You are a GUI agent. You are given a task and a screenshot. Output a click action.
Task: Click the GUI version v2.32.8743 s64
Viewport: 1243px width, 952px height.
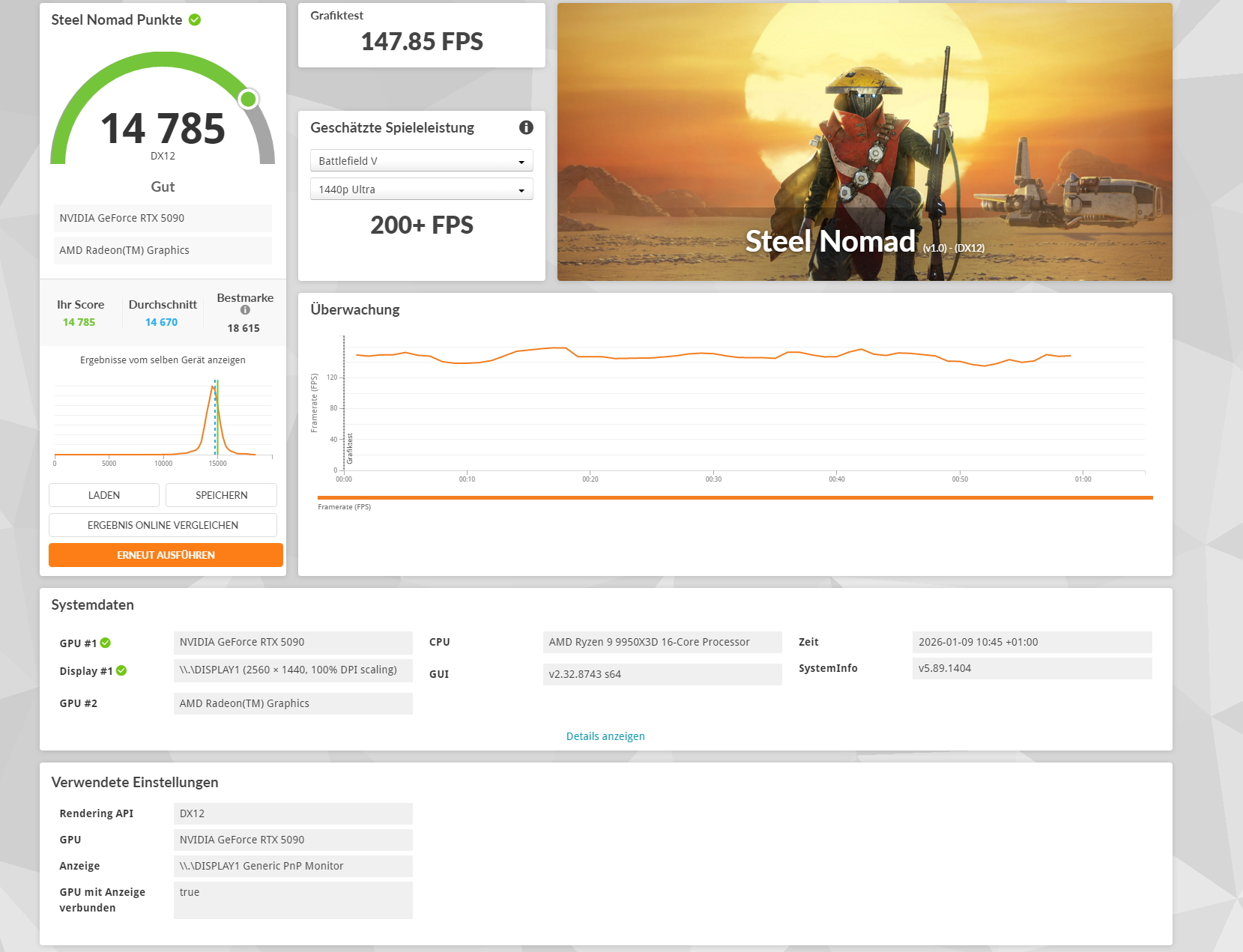point(662,674)
